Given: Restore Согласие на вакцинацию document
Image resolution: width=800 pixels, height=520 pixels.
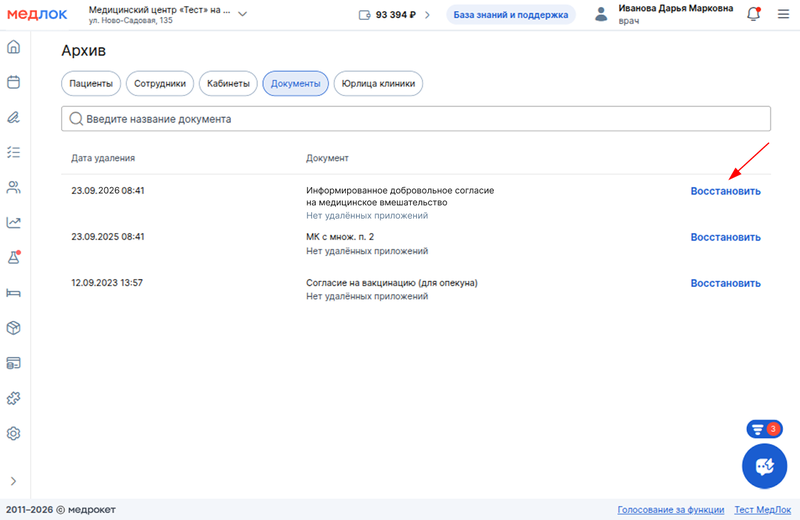Looking at the screenshot, I should [726, 283].
